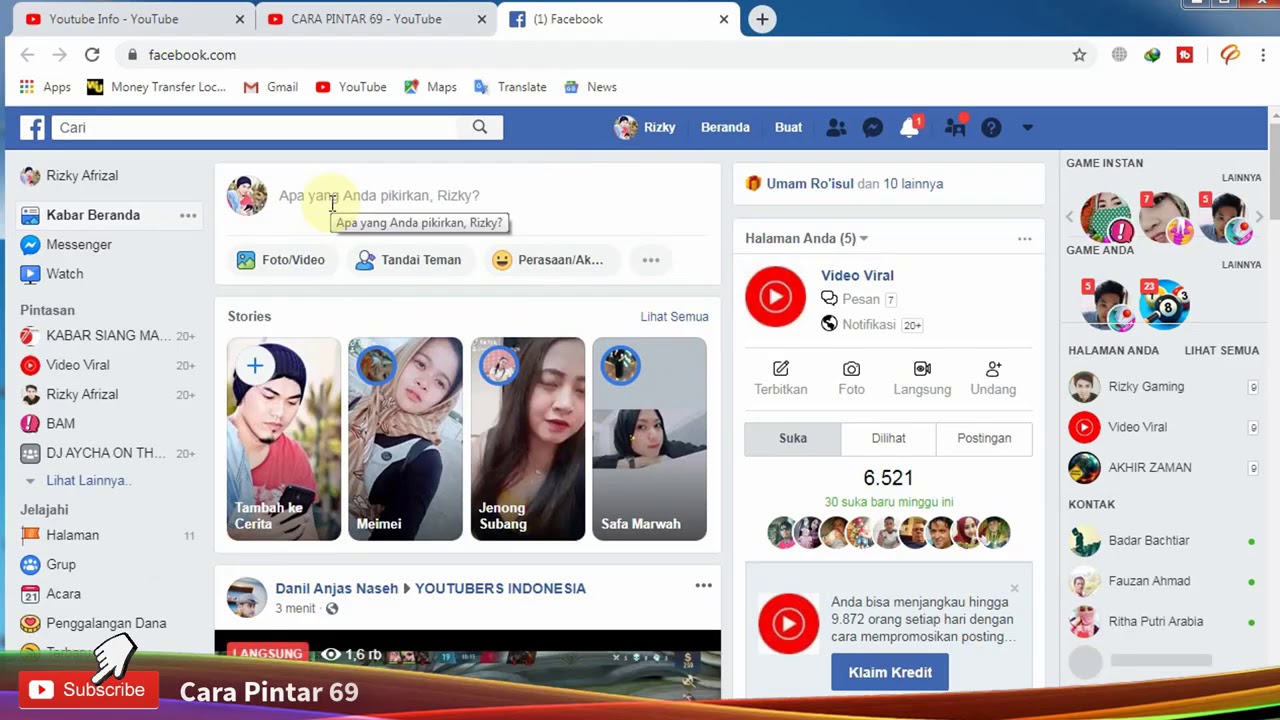Open a new Chrome tab with plus button
This screenshot has width=1280, height=720.
(762, 19)
